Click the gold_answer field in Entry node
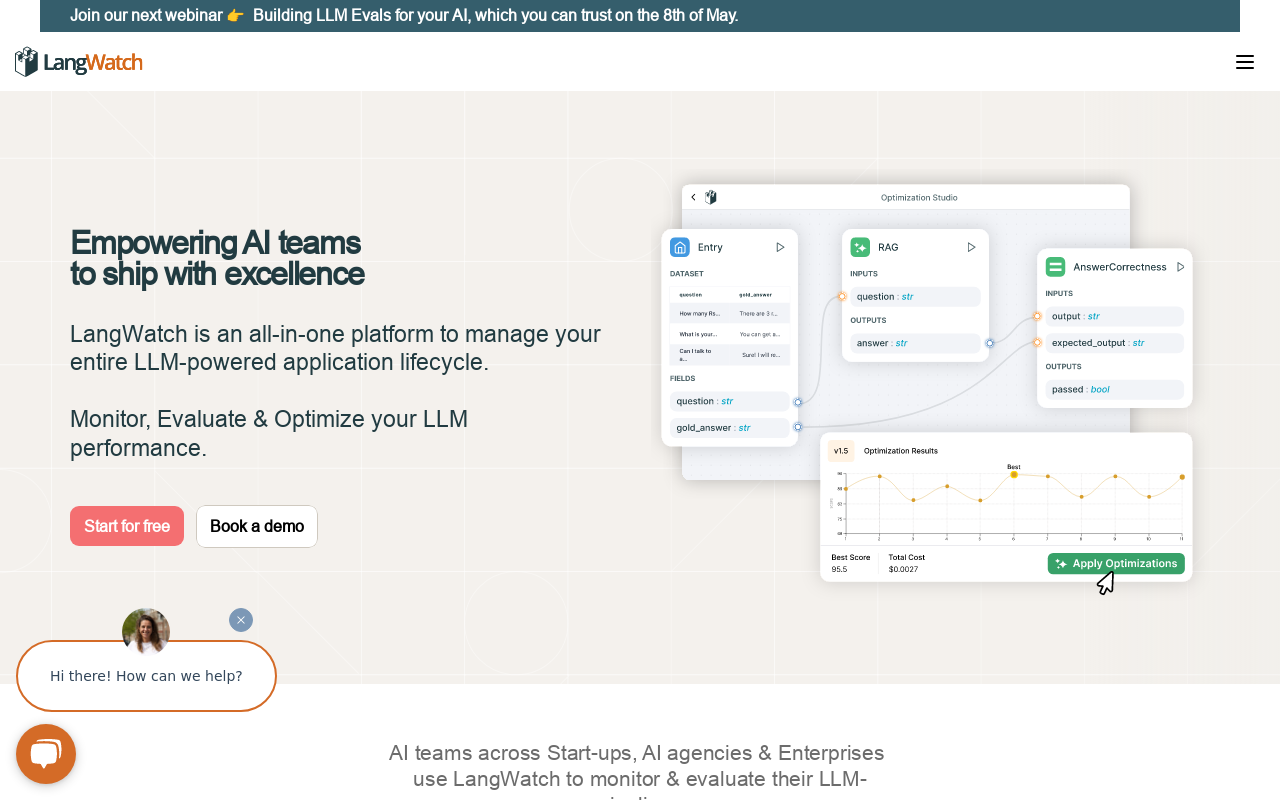The image size is (1280, 800). (730, 428)
